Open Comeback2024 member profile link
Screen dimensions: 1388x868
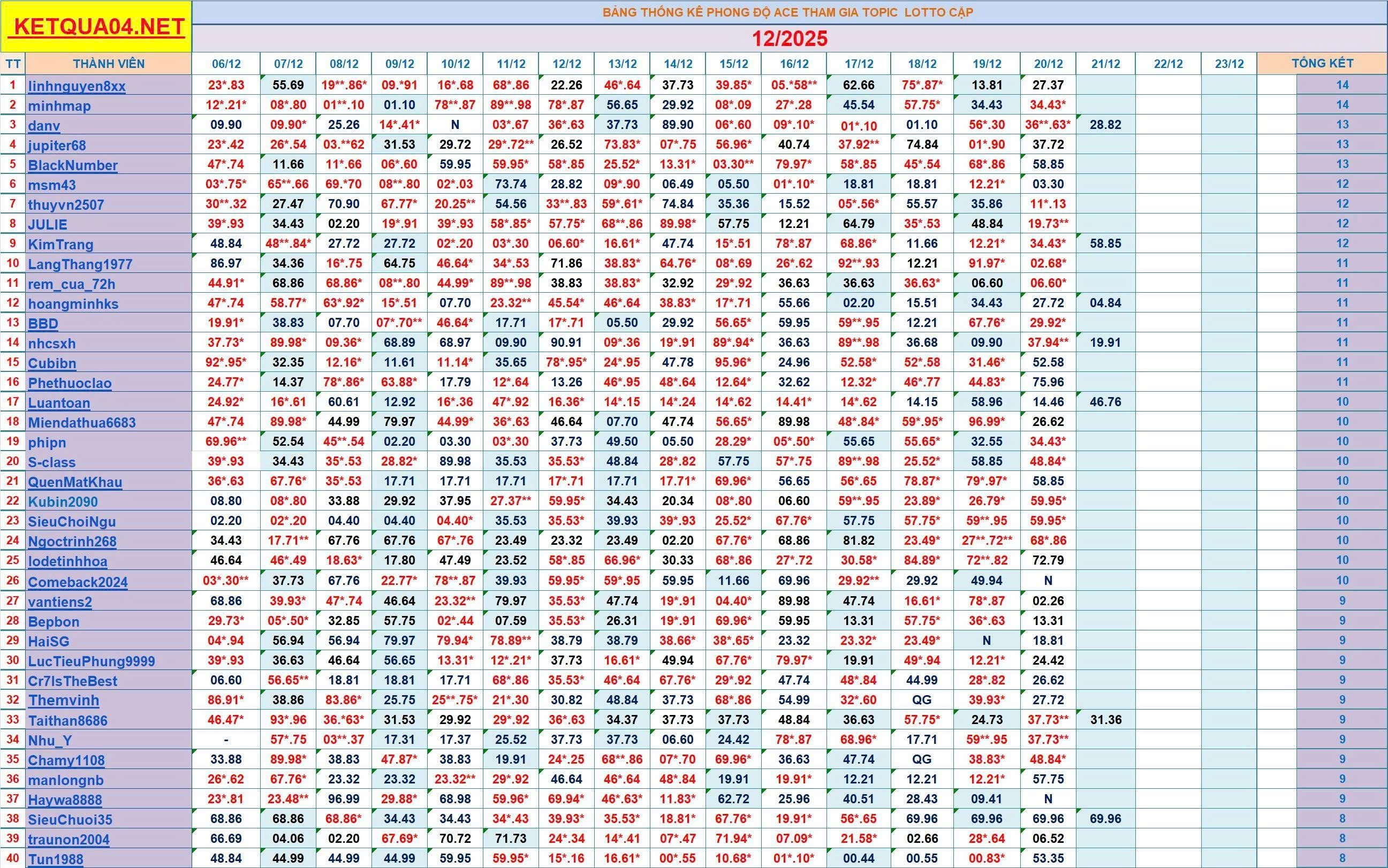point(78,582)
